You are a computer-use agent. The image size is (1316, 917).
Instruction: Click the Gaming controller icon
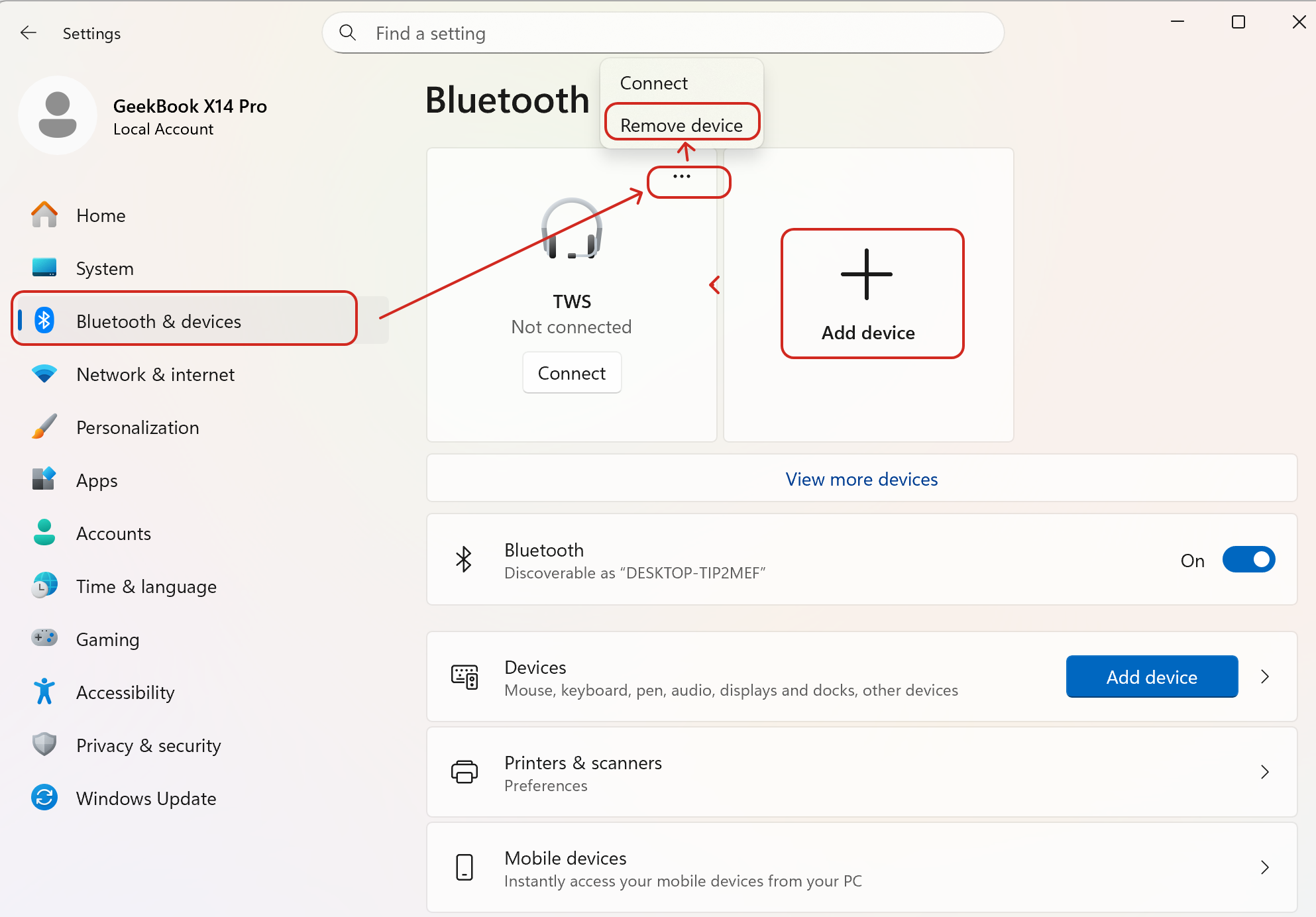click(44, 638)
